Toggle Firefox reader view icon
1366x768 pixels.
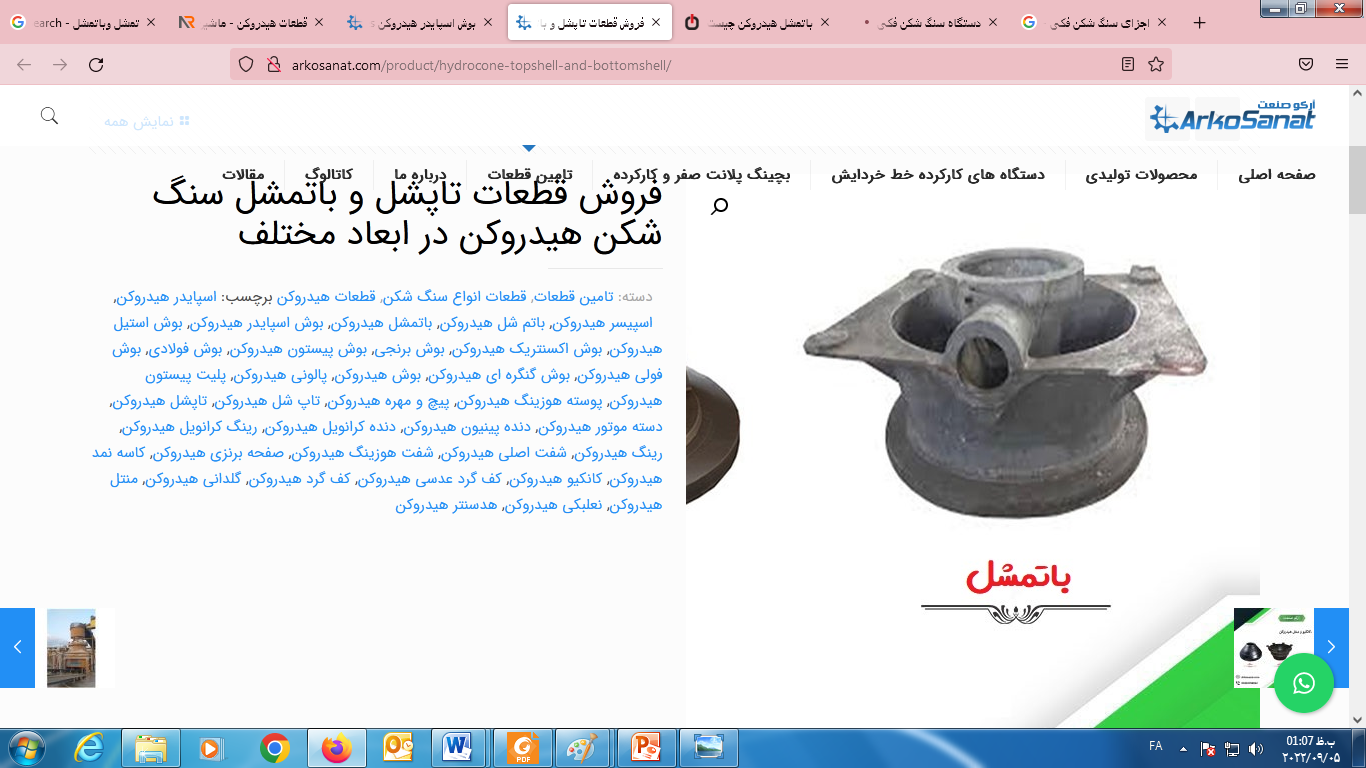coord(1128,65)
